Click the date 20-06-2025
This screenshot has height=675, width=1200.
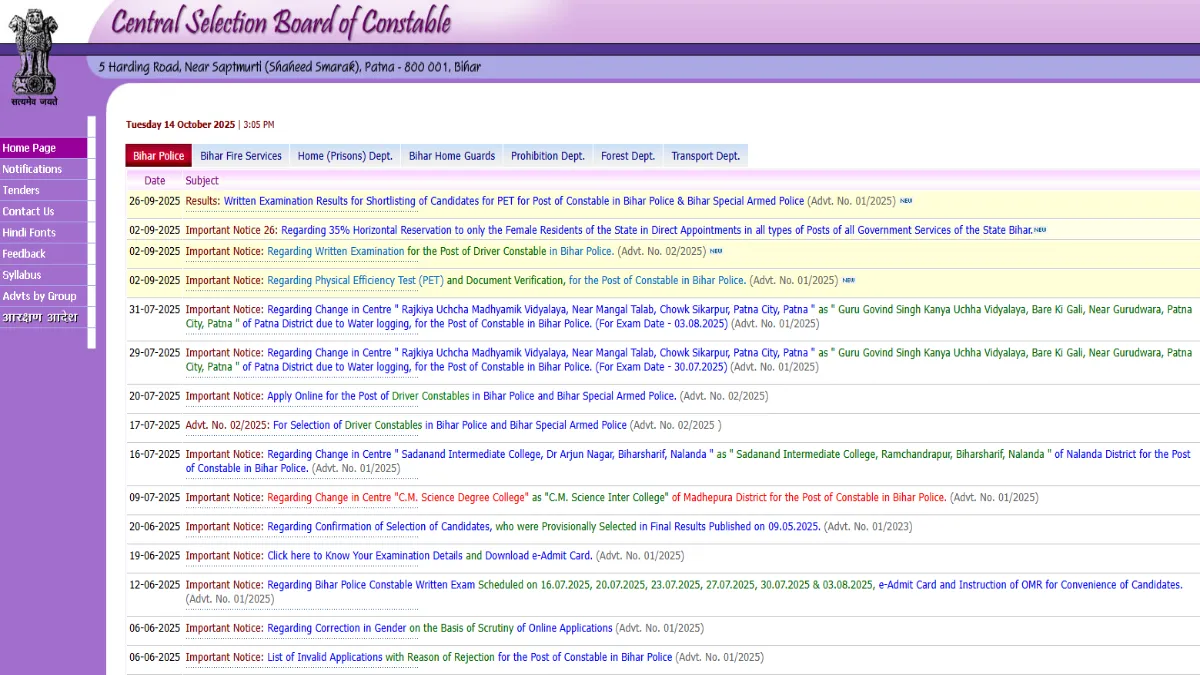point(155,526)
